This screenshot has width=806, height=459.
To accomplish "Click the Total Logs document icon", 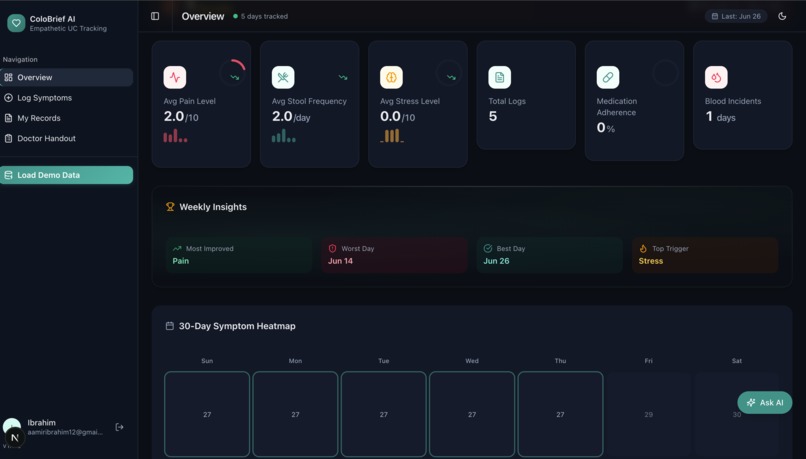I will pyautogui.click(x=500, y=77).
